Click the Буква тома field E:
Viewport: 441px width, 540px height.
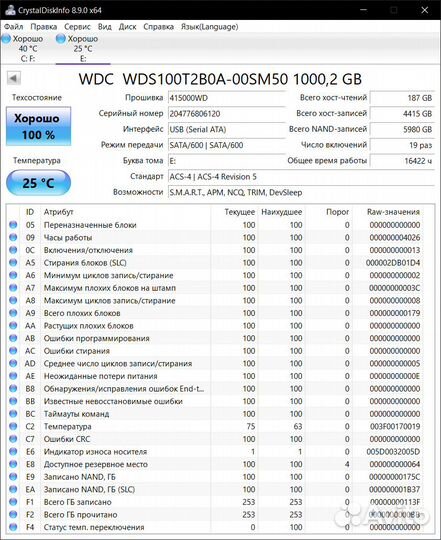coord(227,161)
